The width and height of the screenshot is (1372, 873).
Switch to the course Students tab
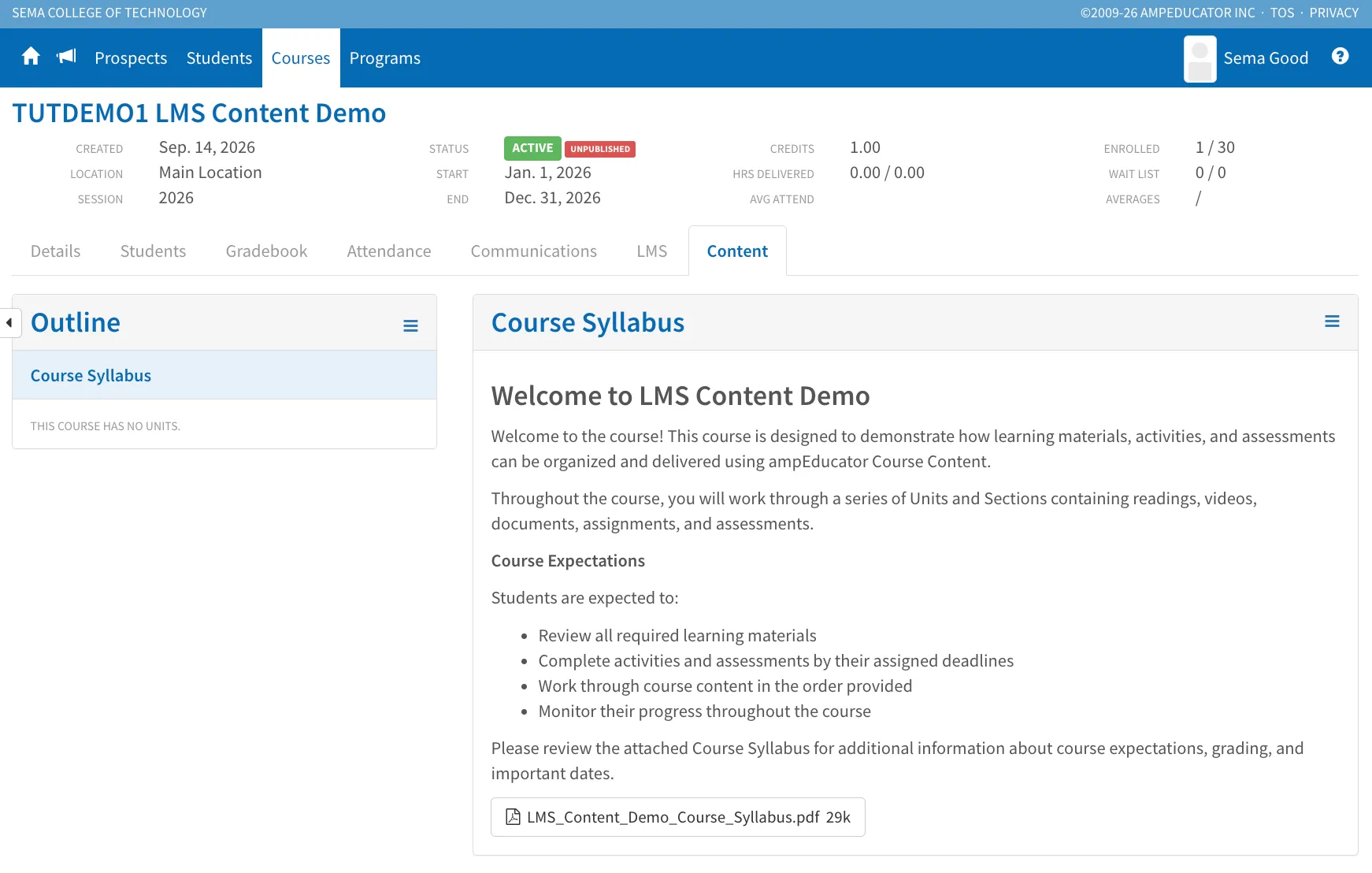pos(153,251)
